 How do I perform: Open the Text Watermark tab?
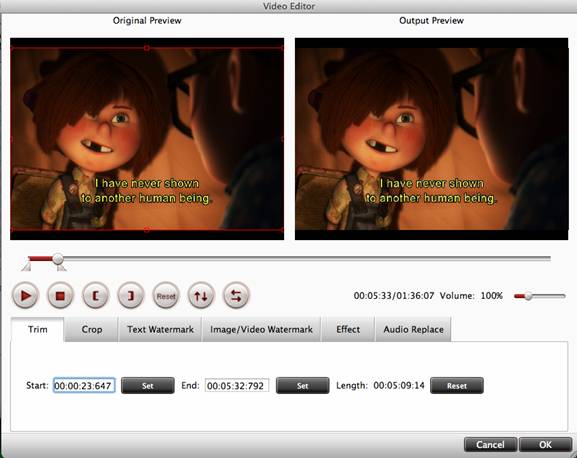point(160,329)
